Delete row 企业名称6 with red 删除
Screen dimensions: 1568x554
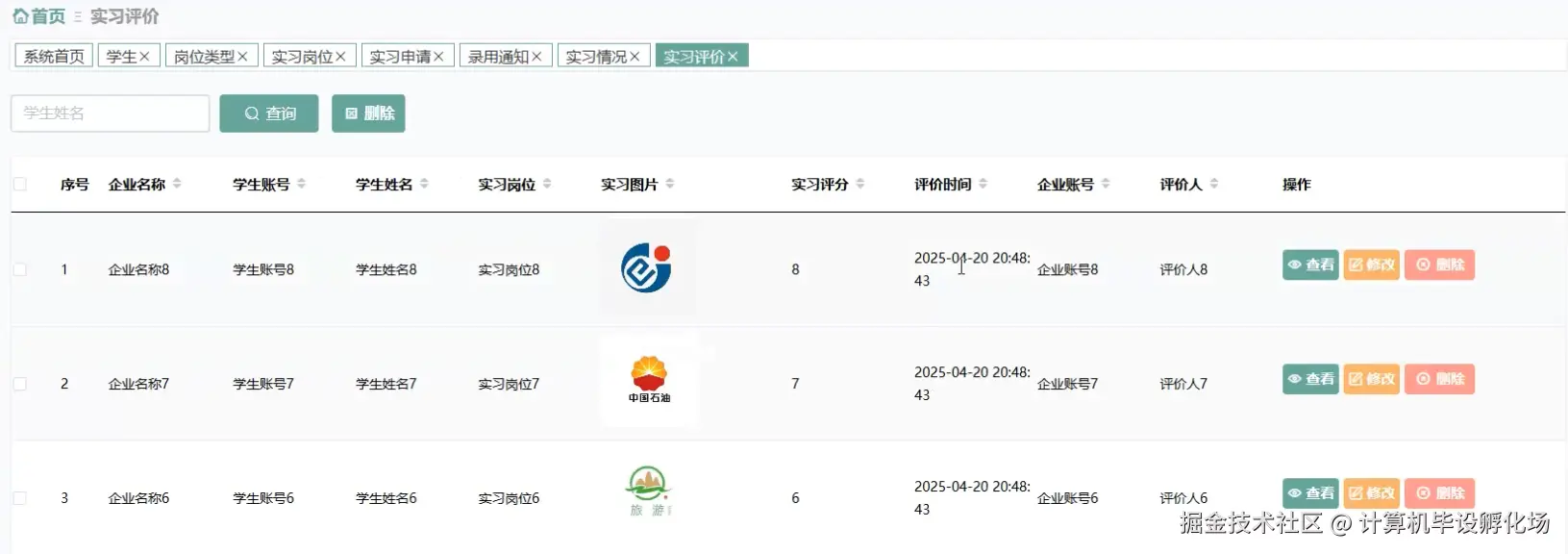coord(1439,493)
